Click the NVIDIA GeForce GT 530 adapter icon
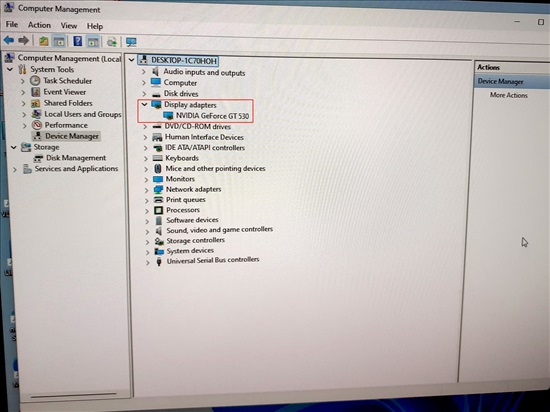The width and height of the screenshot is (550, 412). click(x=168, y=116)
